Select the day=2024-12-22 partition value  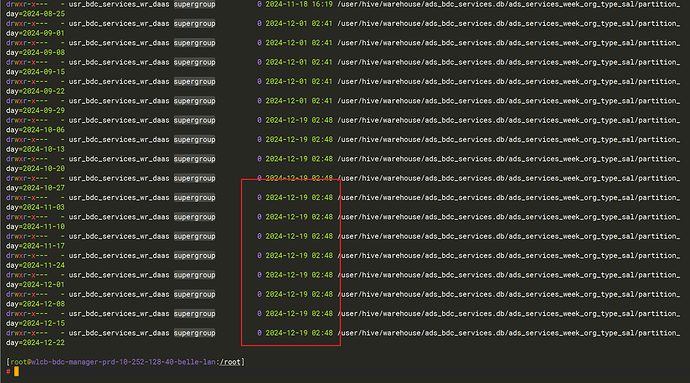pos(35,343)
